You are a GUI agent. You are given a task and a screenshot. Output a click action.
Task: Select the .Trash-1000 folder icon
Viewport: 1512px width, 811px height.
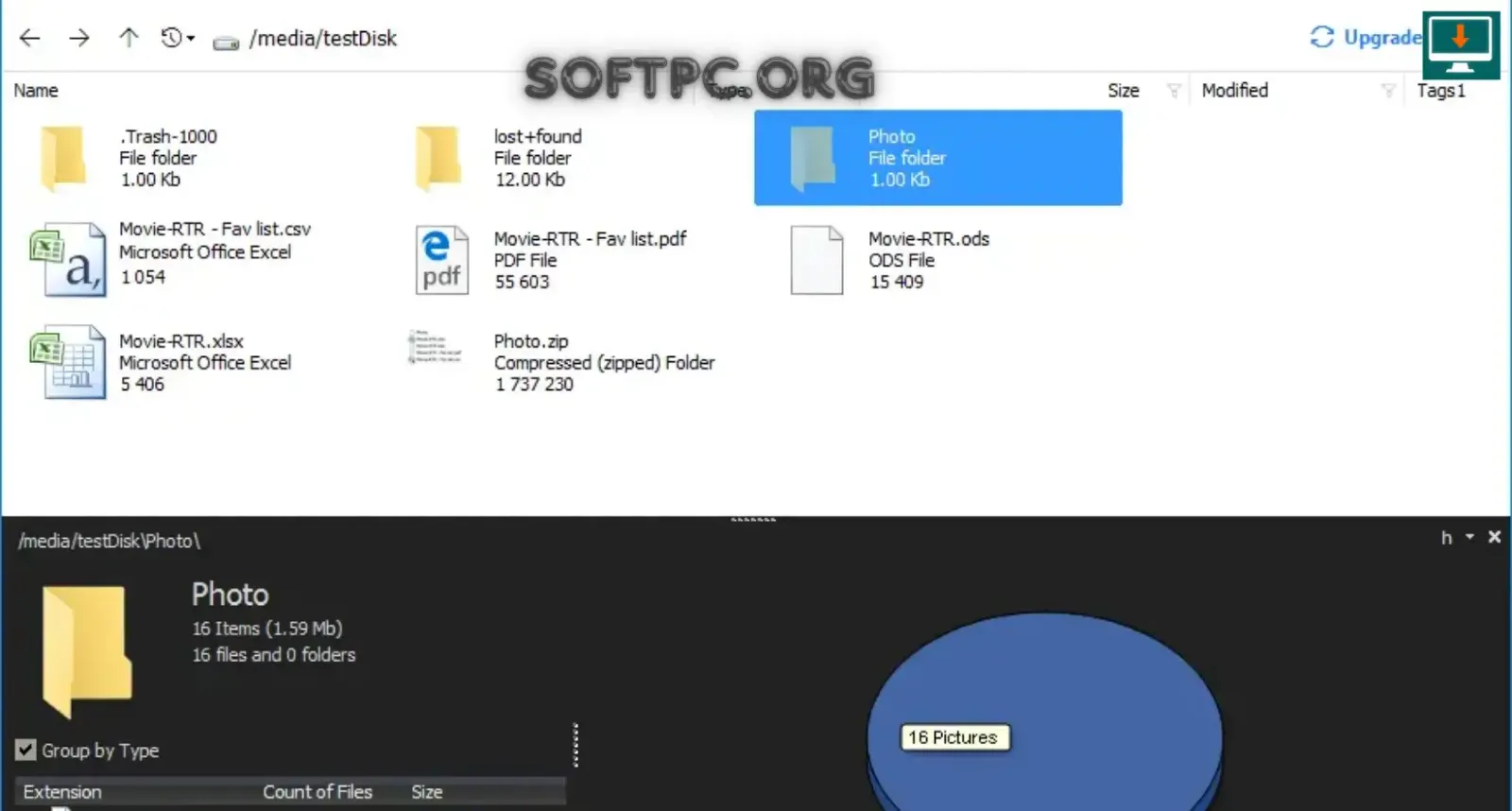point(63,158)
